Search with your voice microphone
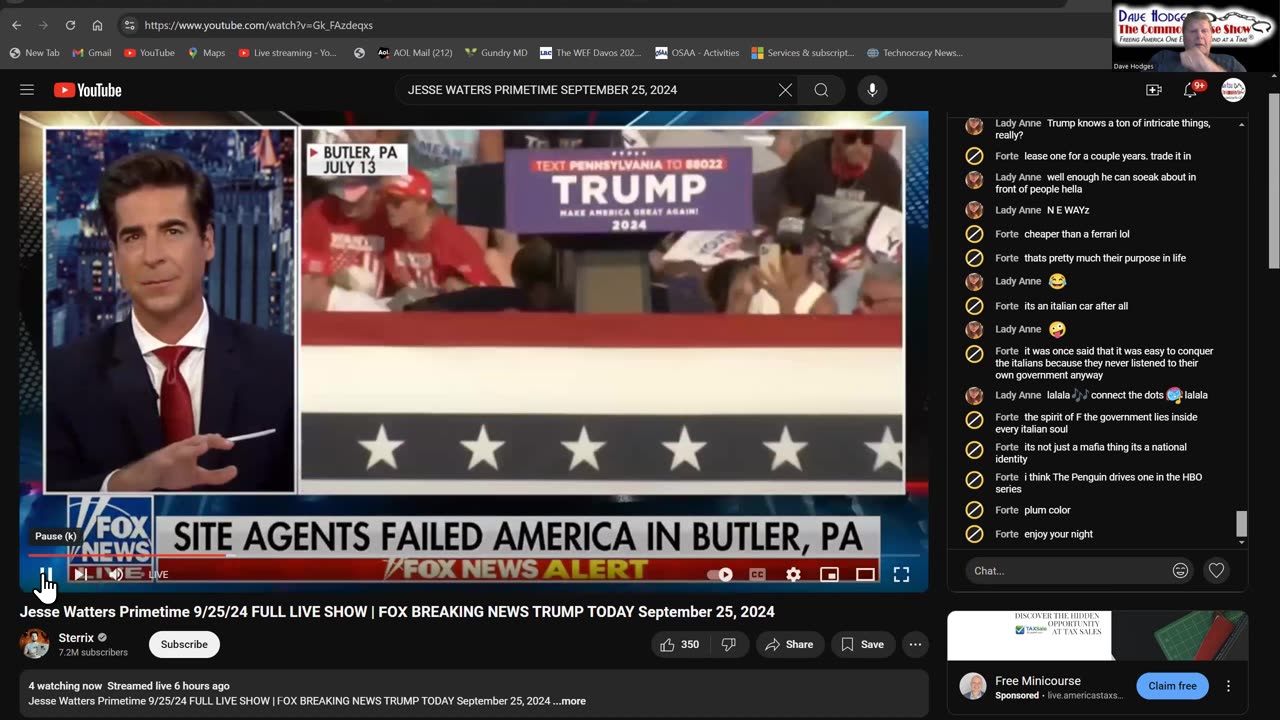 (x=872, y=90)
